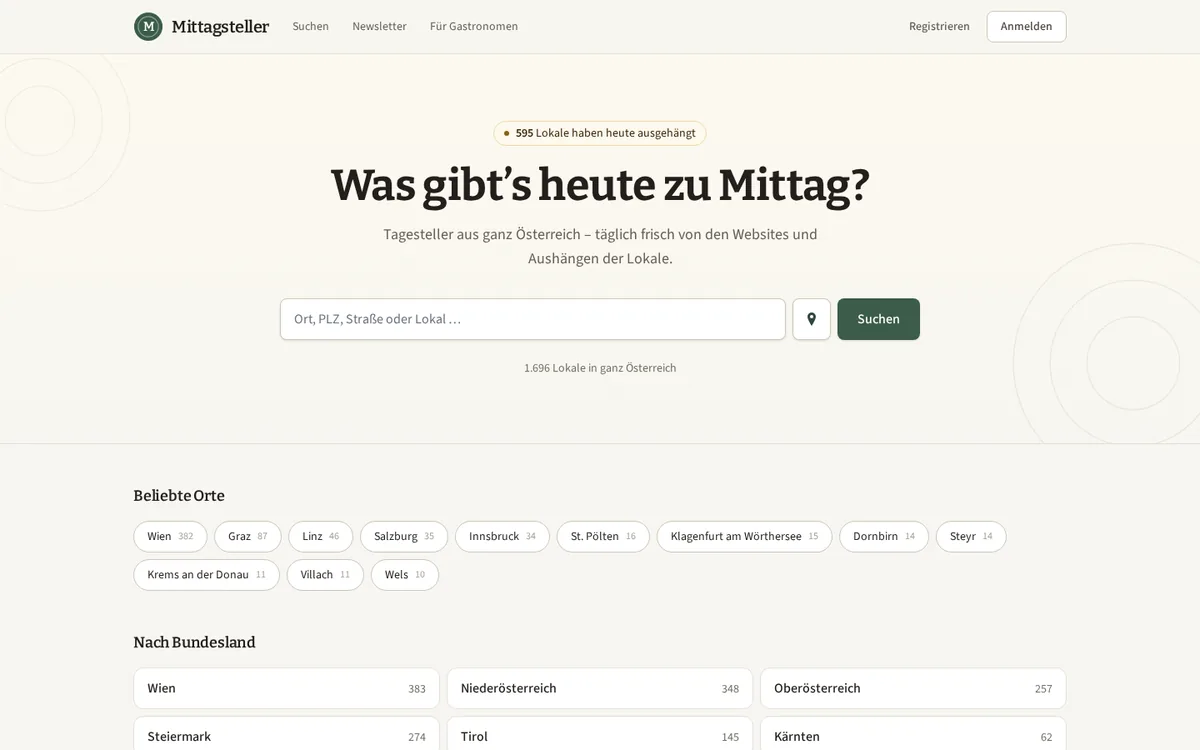The image size is (1200, 750).
Task: Click the Mittagsteller M logo icon
Action: 148,27
